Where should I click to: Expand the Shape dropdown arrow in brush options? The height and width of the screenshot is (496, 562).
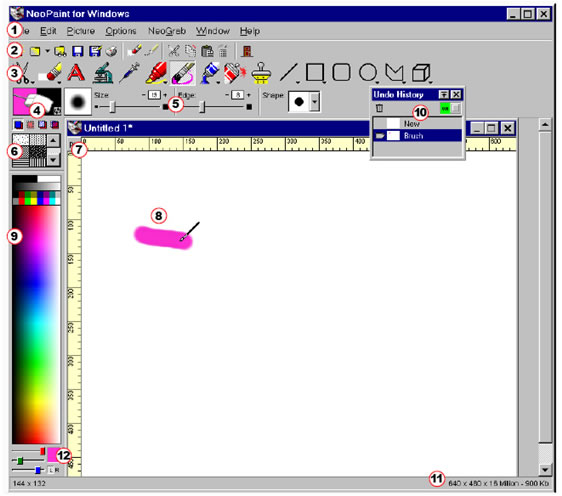(314, 102)
